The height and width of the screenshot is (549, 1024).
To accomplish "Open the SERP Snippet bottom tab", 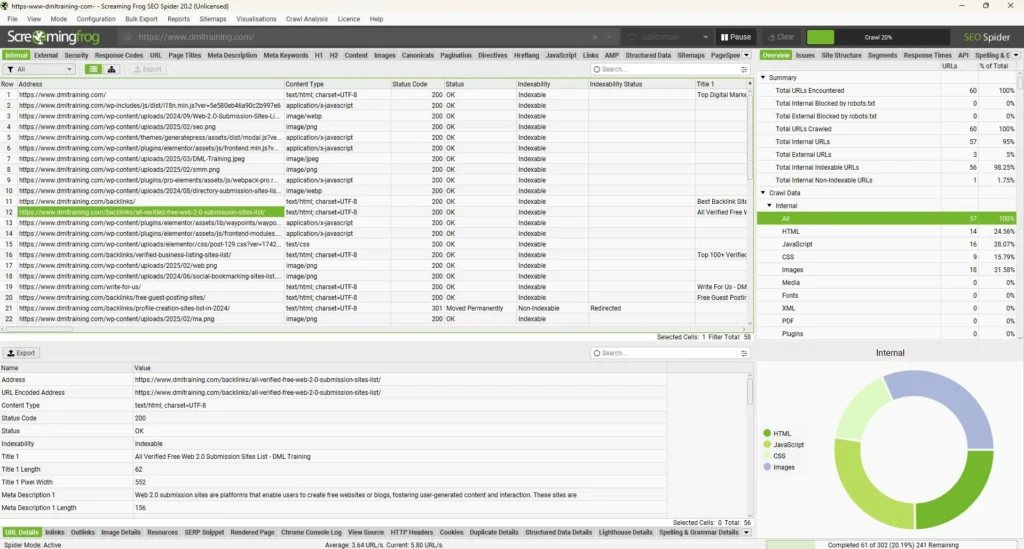I will 204,533.
